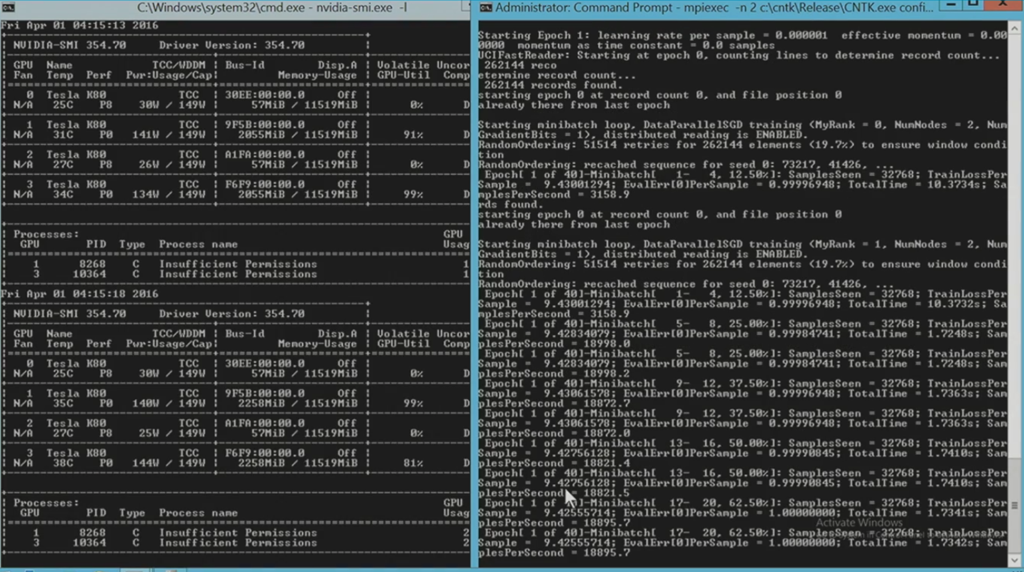Screen dimensions: 1024x572
Task: Click the line '262144 records found.'
Action: pyautogui.click(x=553, y=85)
